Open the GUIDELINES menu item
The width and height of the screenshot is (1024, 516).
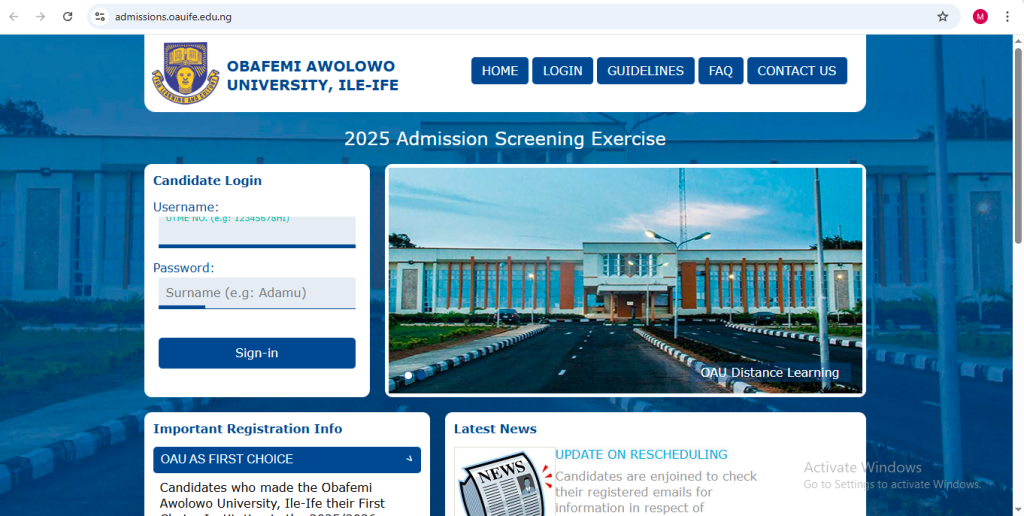(645, 71)
